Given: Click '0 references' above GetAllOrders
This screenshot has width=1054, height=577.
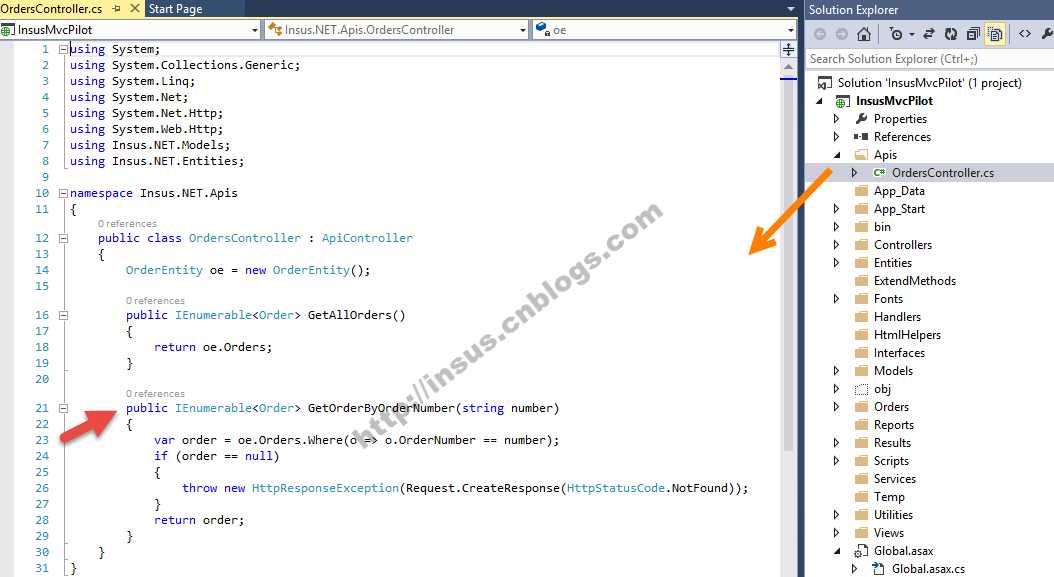Looking at the screenshot, I should pos(155,301).
